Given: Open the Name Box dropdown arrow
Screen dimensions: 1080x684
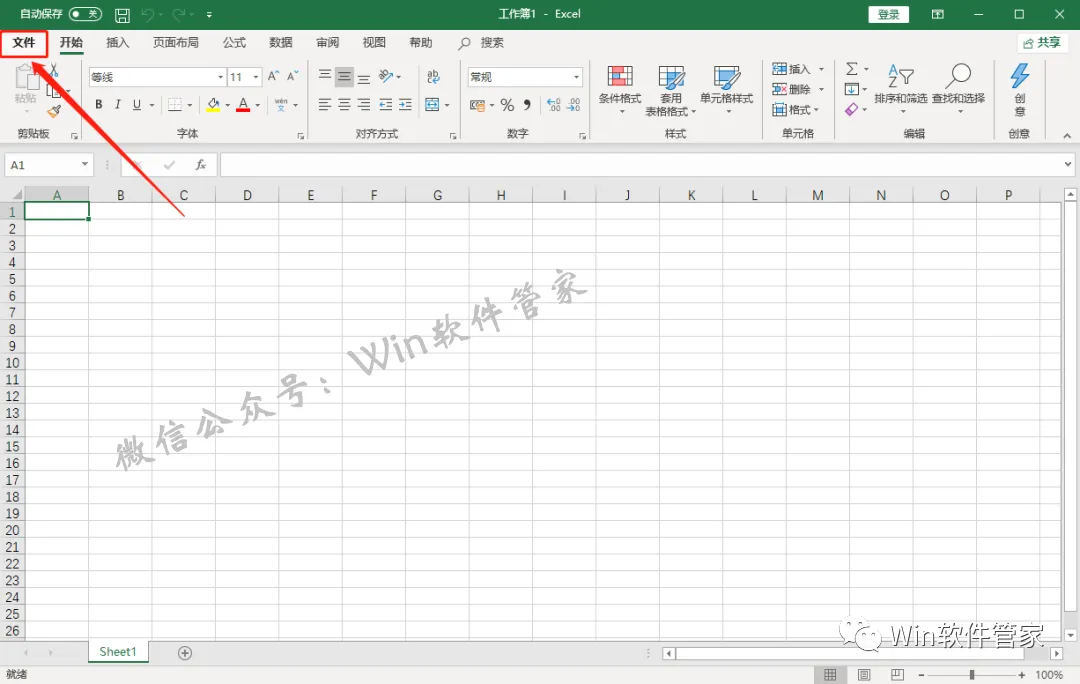Looking at the screenshot, I should coord(85,165).
